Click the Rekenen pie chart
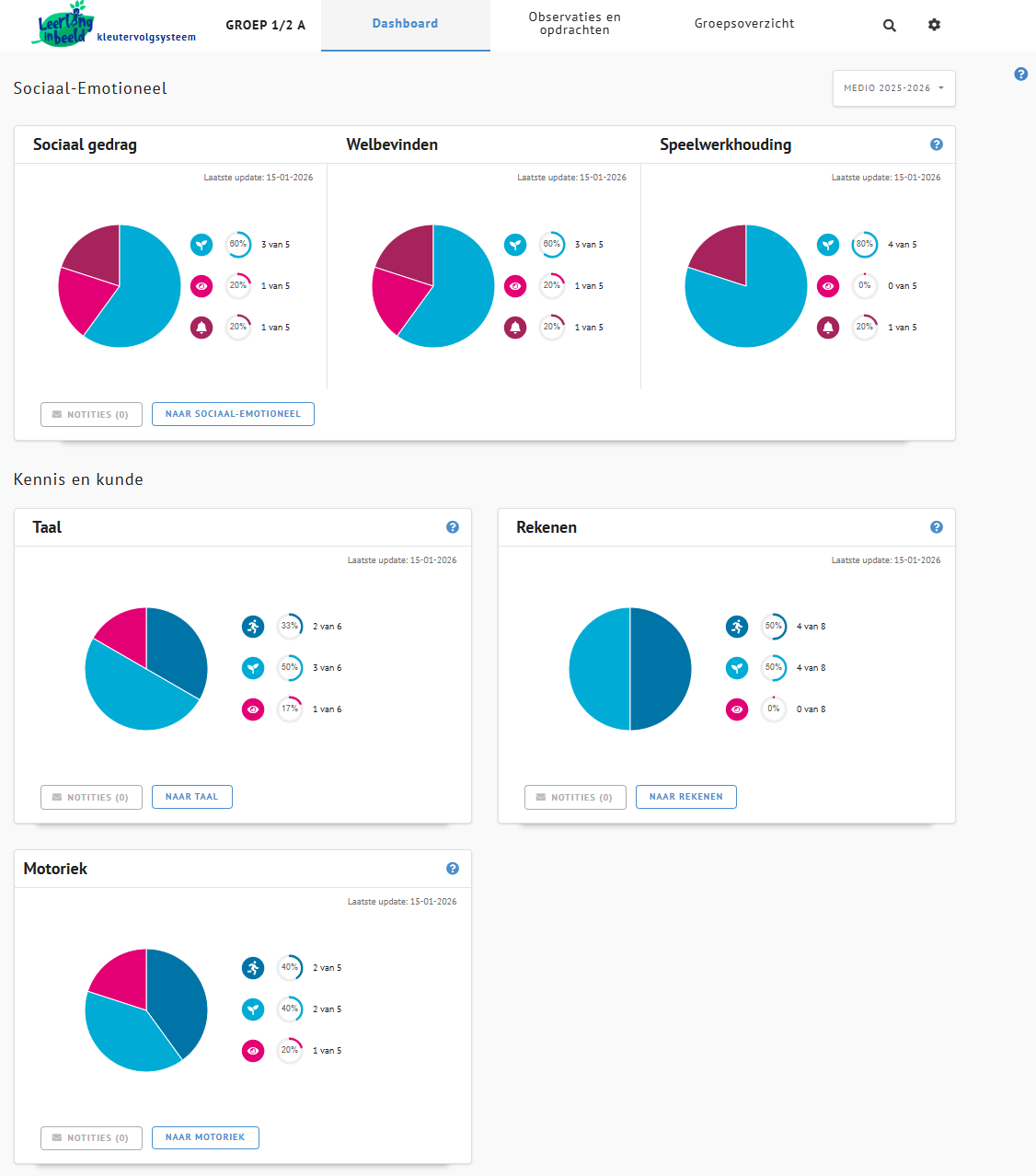The image size is (1036, 1176). [630, 669]
